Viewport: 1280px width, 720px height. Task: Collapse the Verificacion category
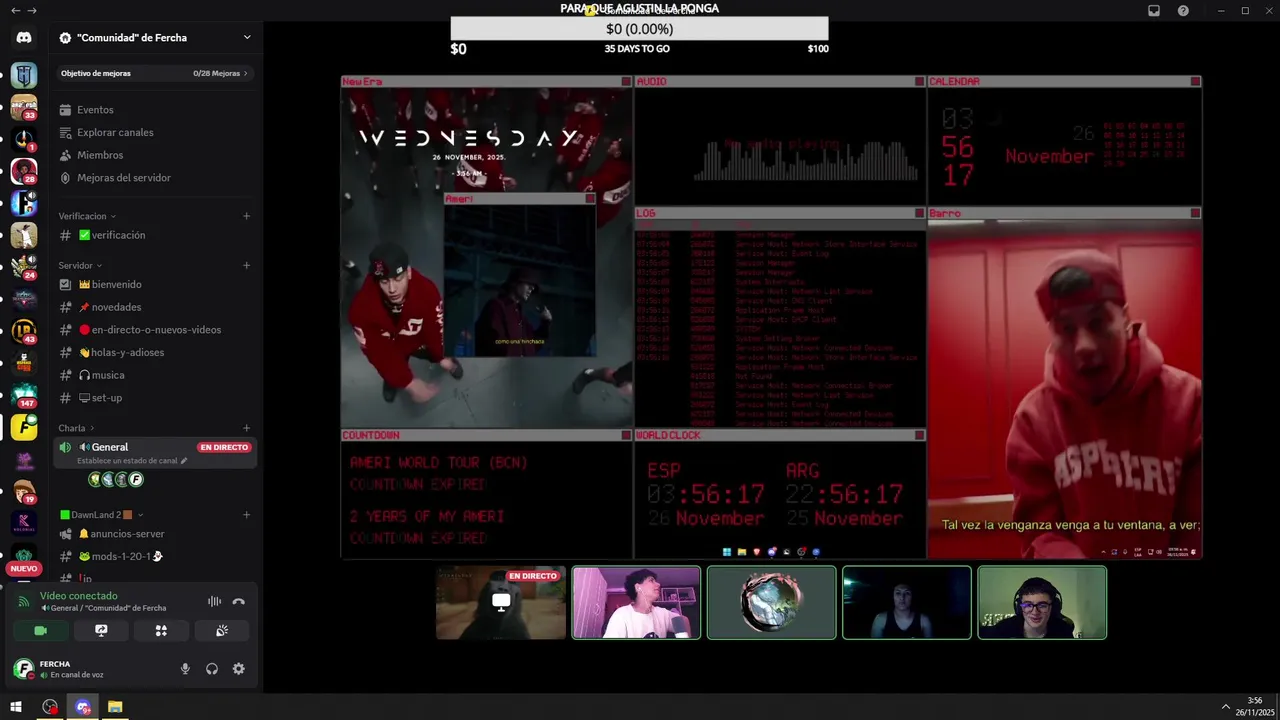(87, 216)
